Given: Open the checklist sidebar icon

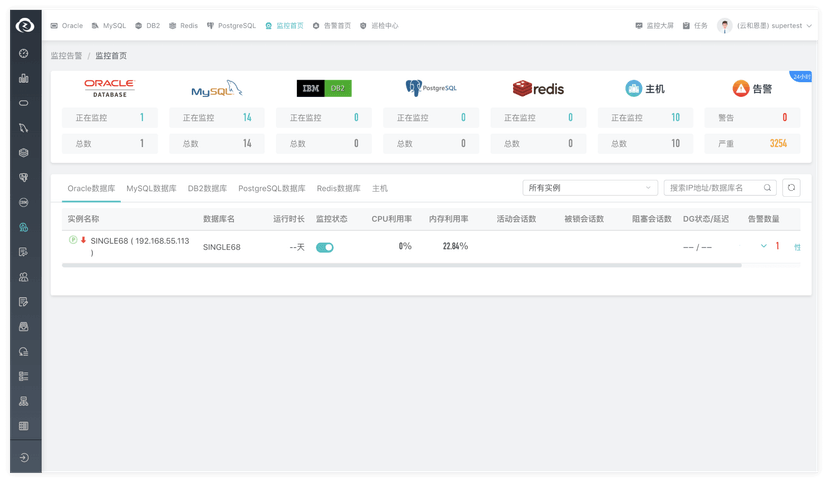Looking at the screenshot, I should point(24,376).
